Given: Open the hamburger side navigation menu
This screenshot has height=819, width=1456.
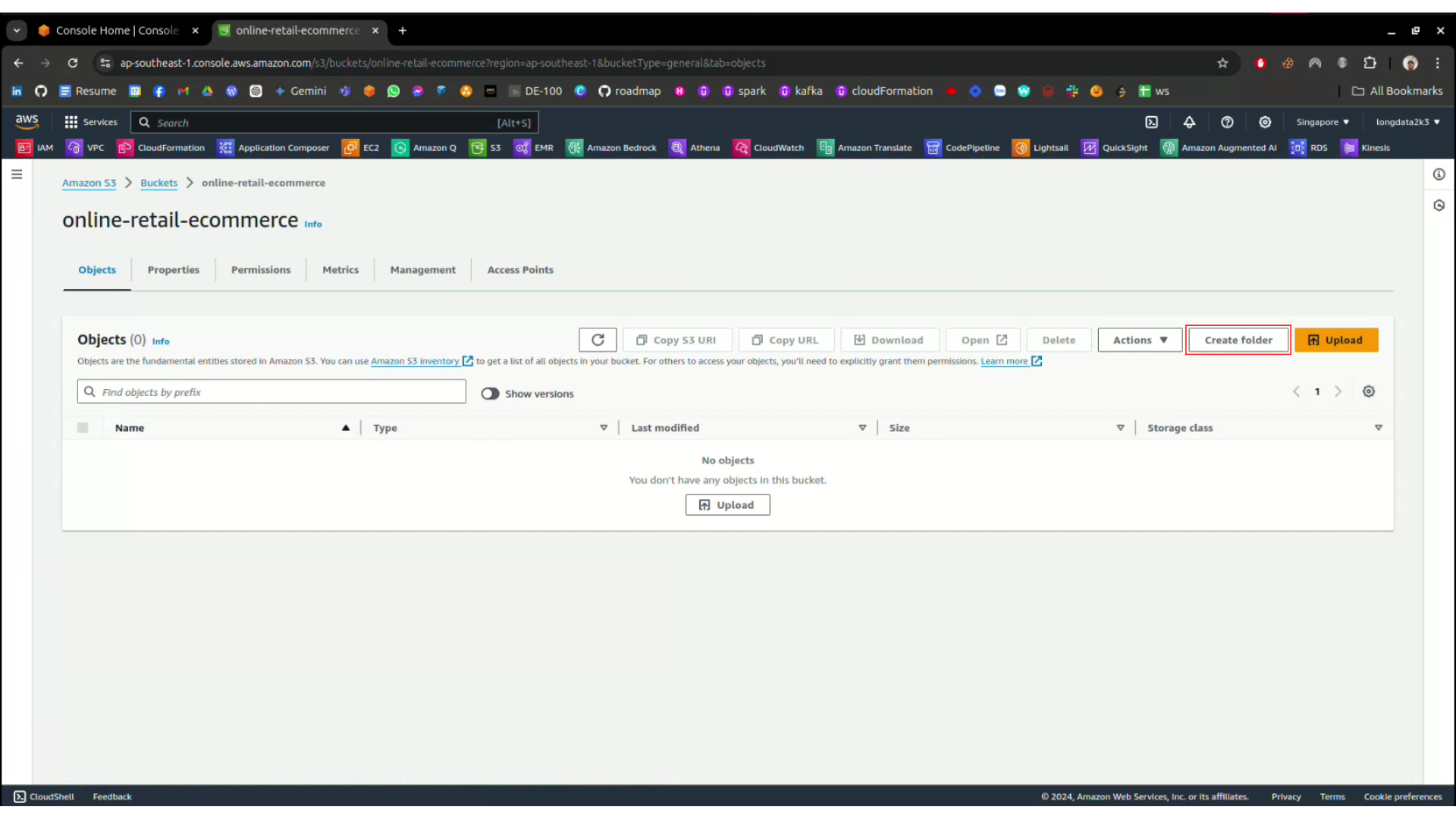Looking at the screenshot, I should click(17, 174).
